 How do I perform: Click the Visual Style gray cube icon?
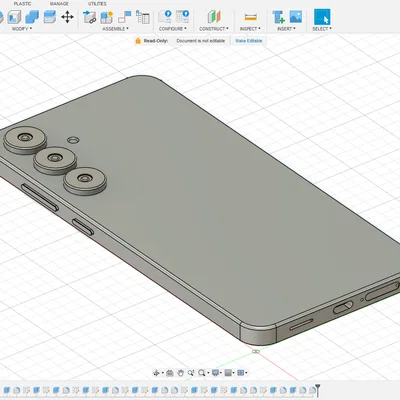point(228,373)
